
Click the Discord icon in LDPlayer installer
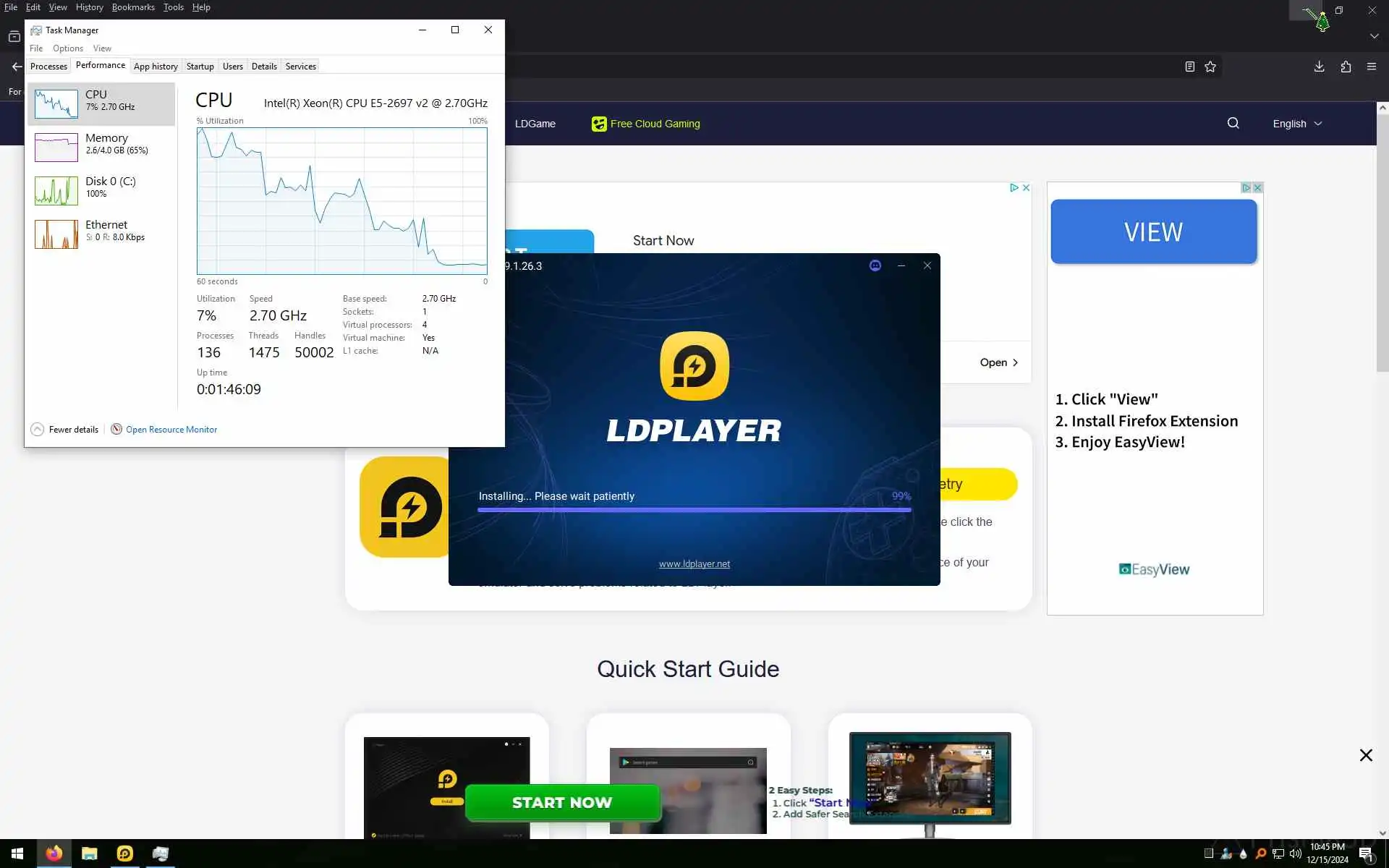click(x=875, y=265)
